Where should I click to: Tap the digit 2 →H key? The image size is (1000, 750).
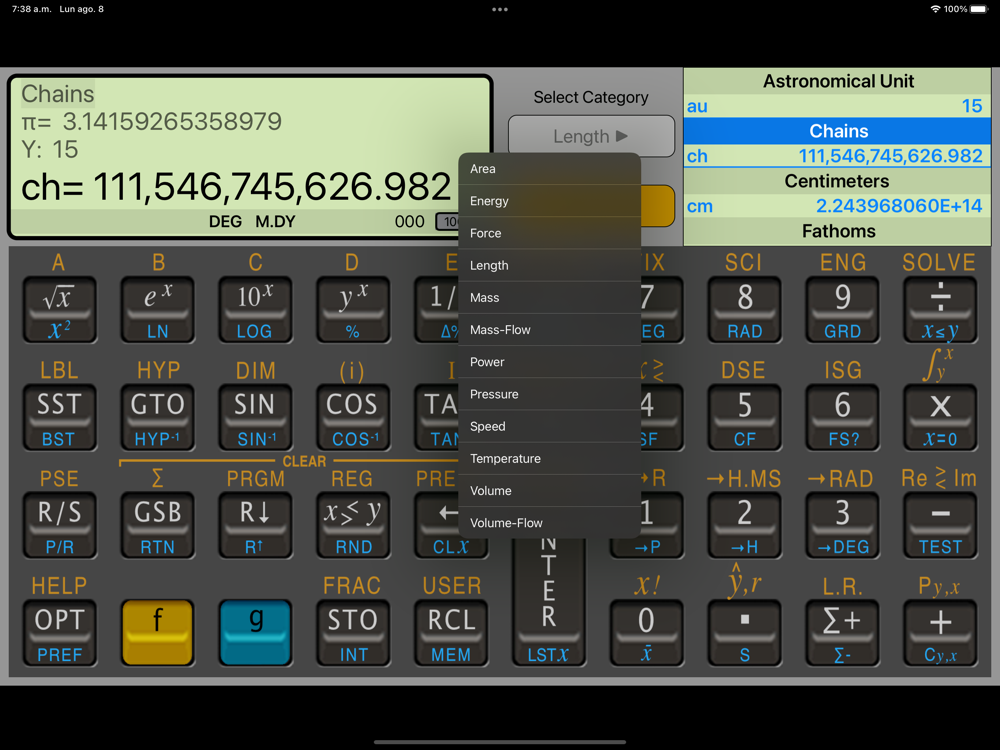(x=744, y=526)
